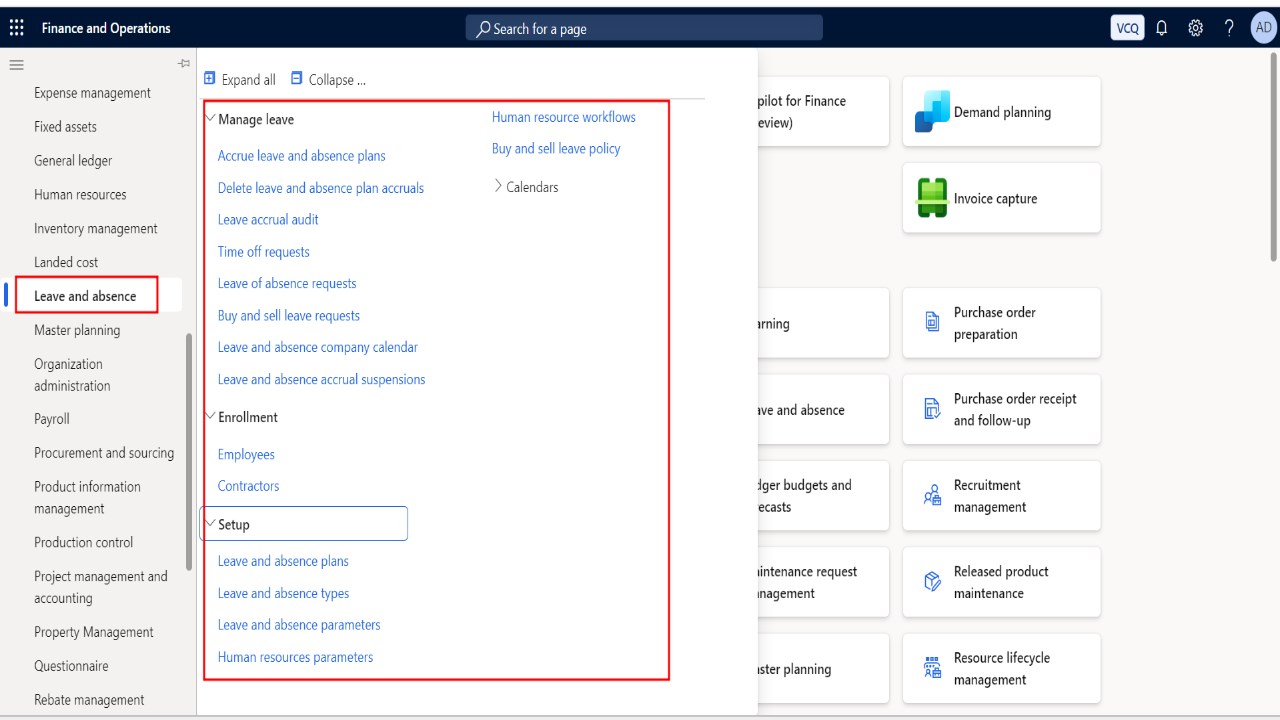Open Leave and absence parameters link
This screenshot has height=720, width=1280.
[299, 626]
